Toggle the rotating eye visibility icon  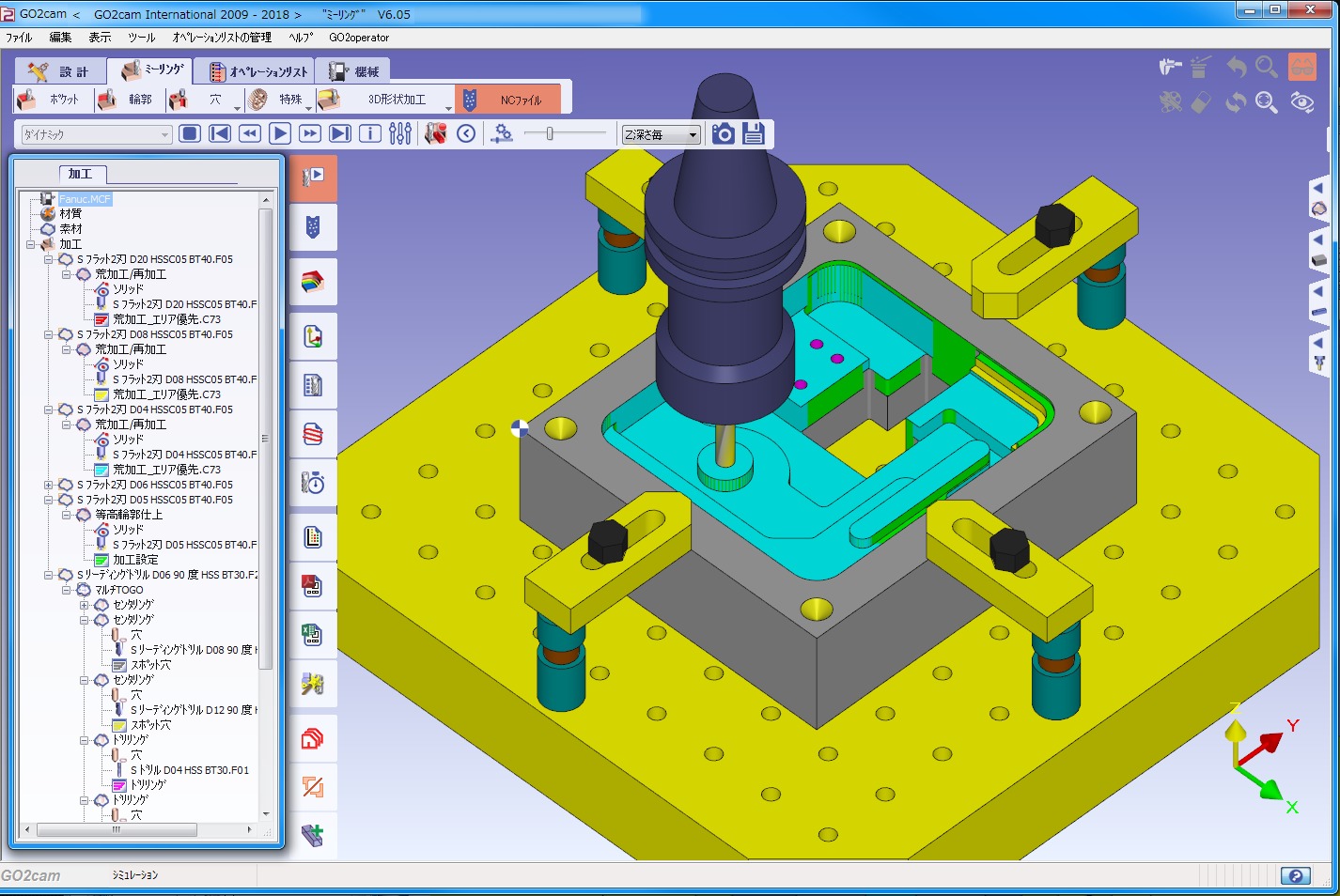(1301, 102)
